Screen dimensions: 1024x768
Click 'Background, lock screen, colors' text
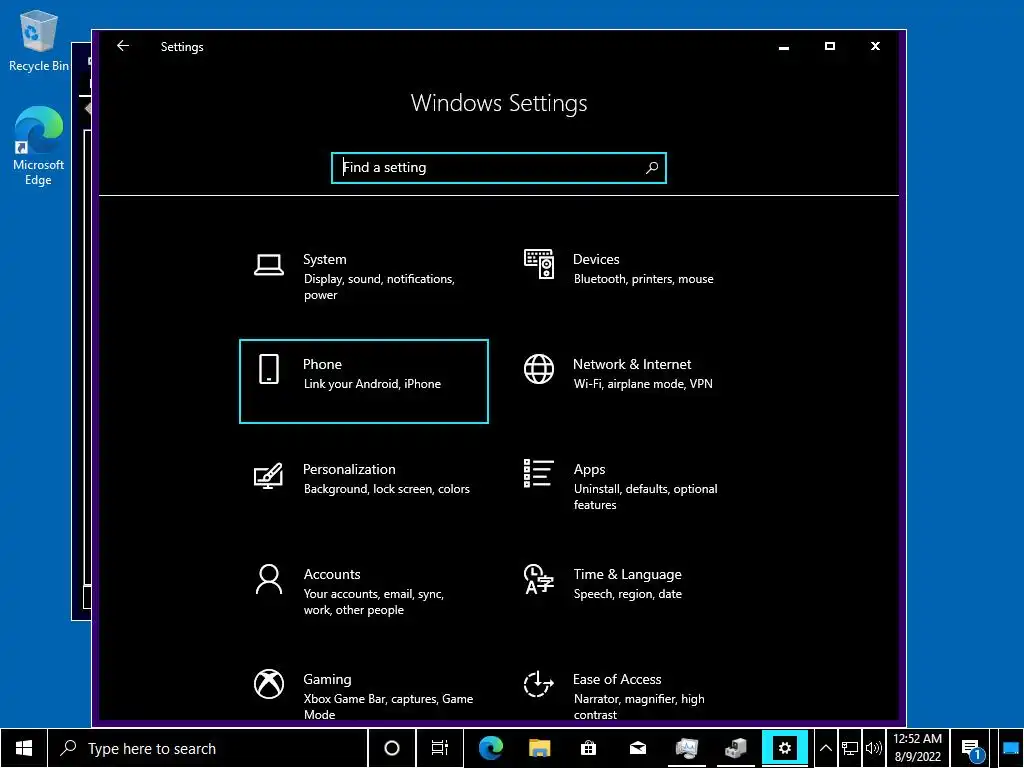(x=387, y=489)
